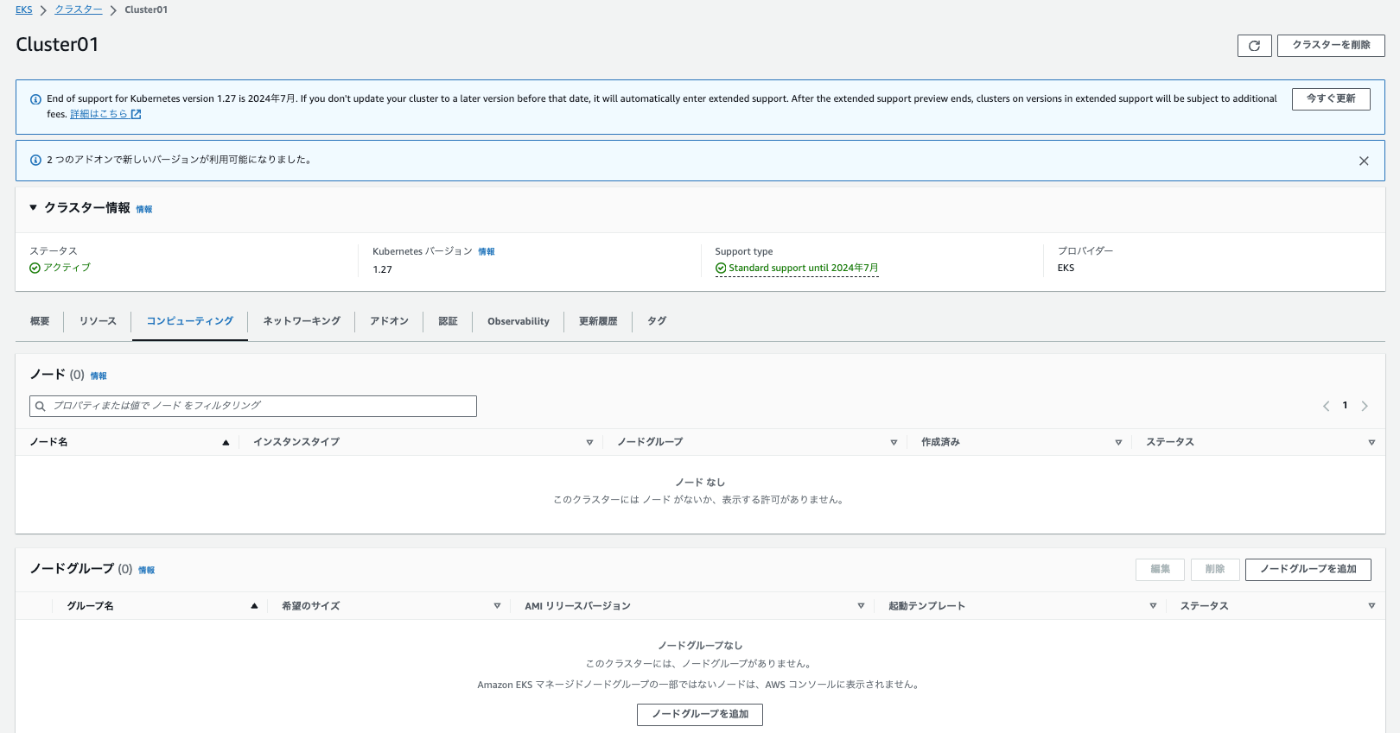The height and width of the screenshot is (733, 1400).
Task: Sort node groups by AMI リリースバージョン
Action: [860, 606]
